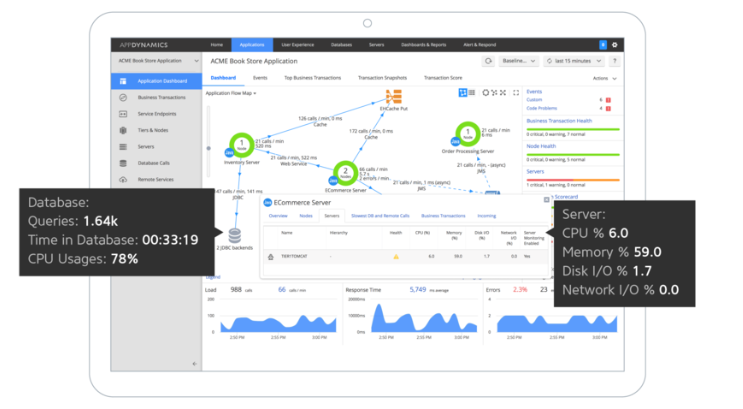Open the Code Problems link
The image size is (743, 409).
pos(542,109)
